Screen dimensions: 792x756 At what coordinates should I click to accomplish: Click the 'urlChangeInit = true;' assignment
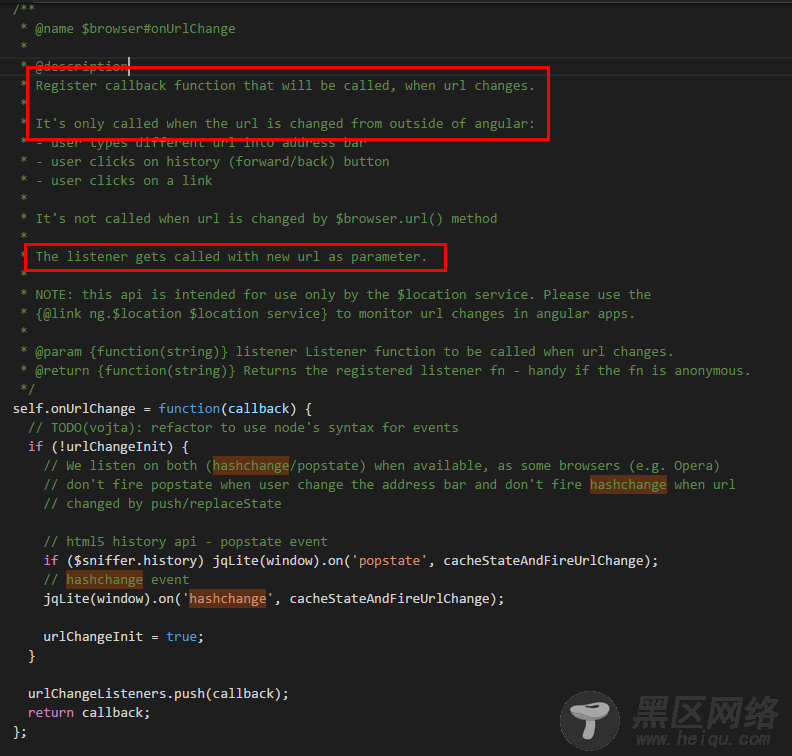click(x=123, y=637)
